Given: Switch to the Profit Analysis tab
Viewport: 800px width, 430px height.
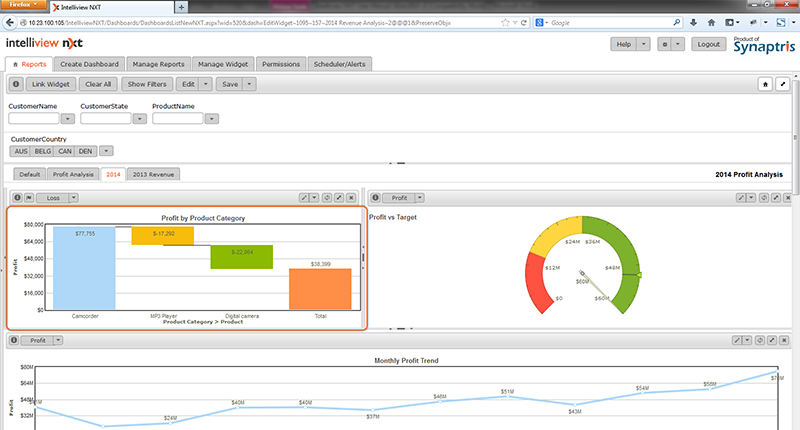Looking at the screenshot, I should 73,174.
